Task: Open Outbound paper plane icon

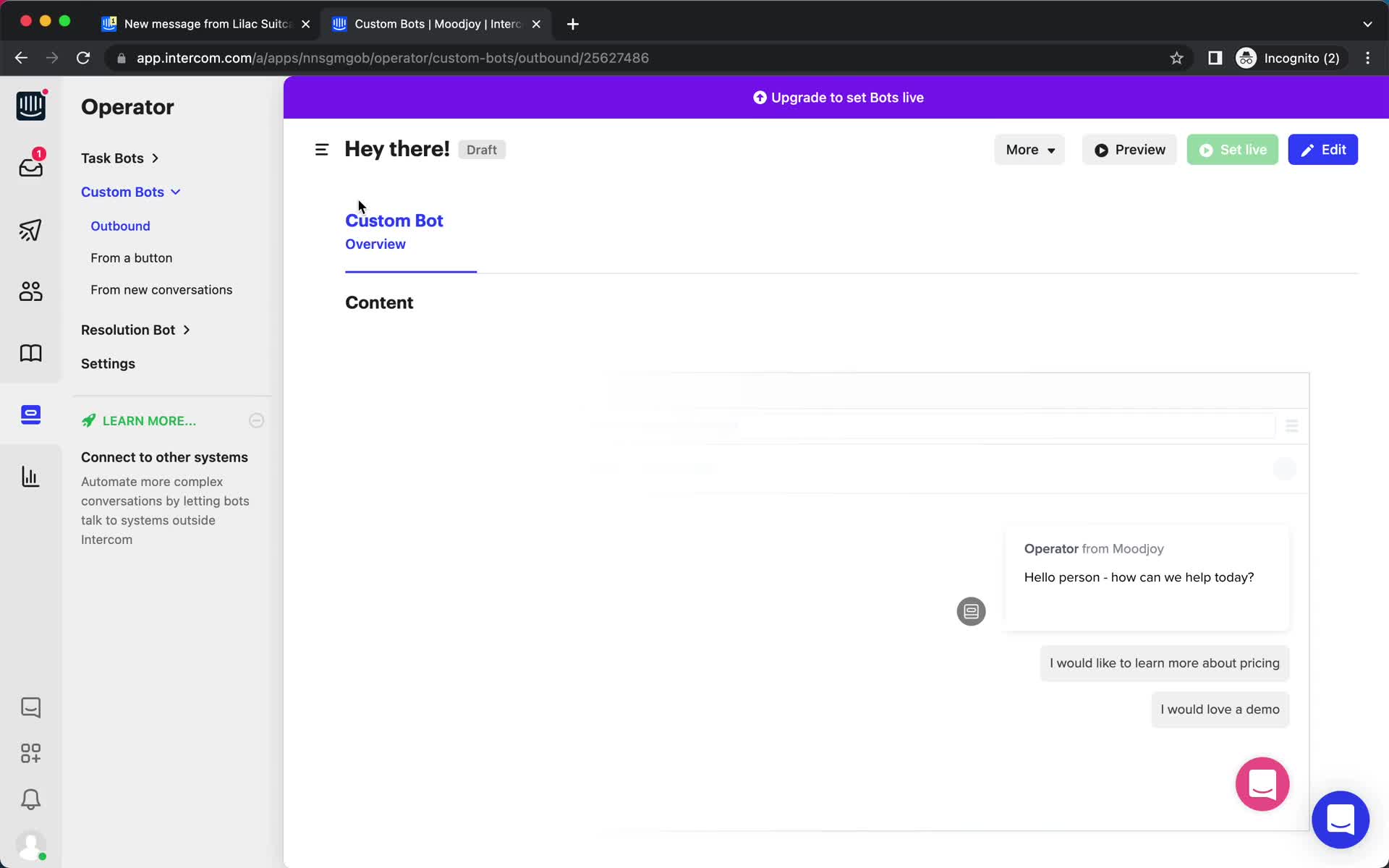Action: 30,230
